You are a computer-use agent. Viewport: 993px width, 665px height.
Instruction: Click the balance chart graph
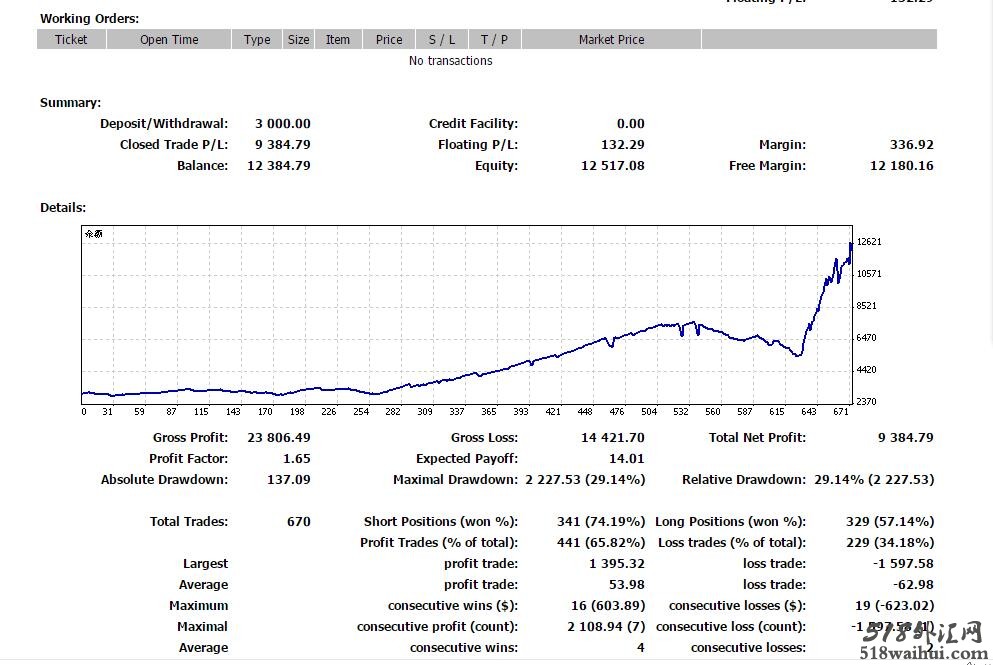(467, 315)
